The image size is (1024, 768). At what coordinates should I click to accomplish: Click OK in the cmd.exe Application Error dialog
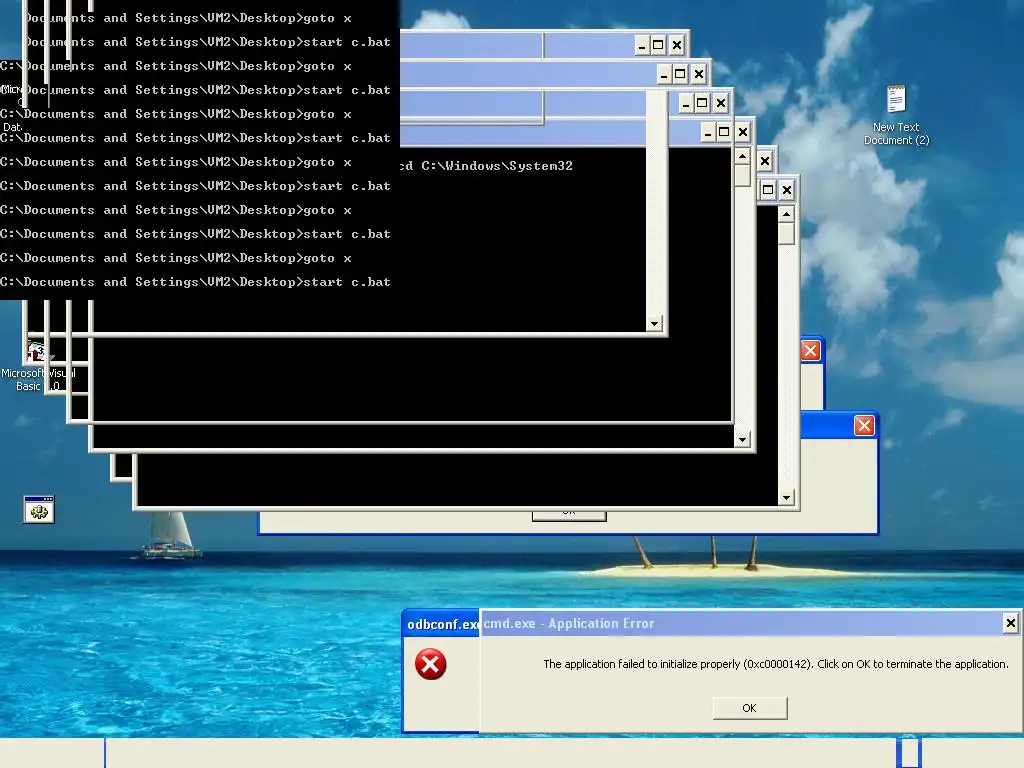click(x=750, y=708)
